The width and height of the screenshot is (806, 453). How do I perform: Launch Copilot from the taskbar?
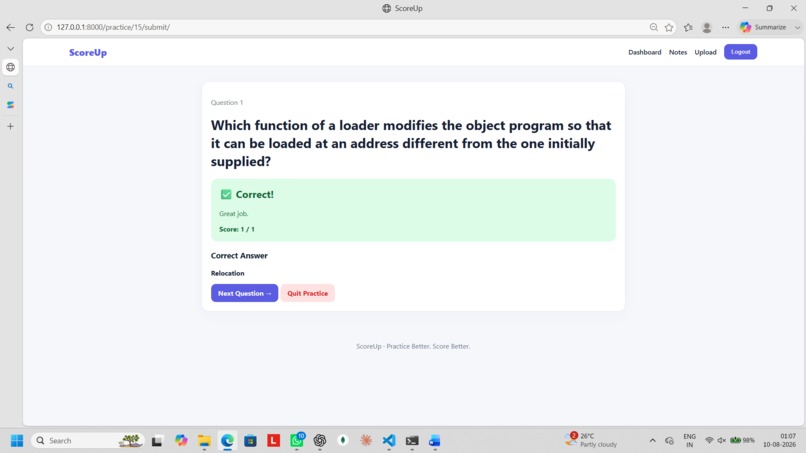[x=181, y=441]
